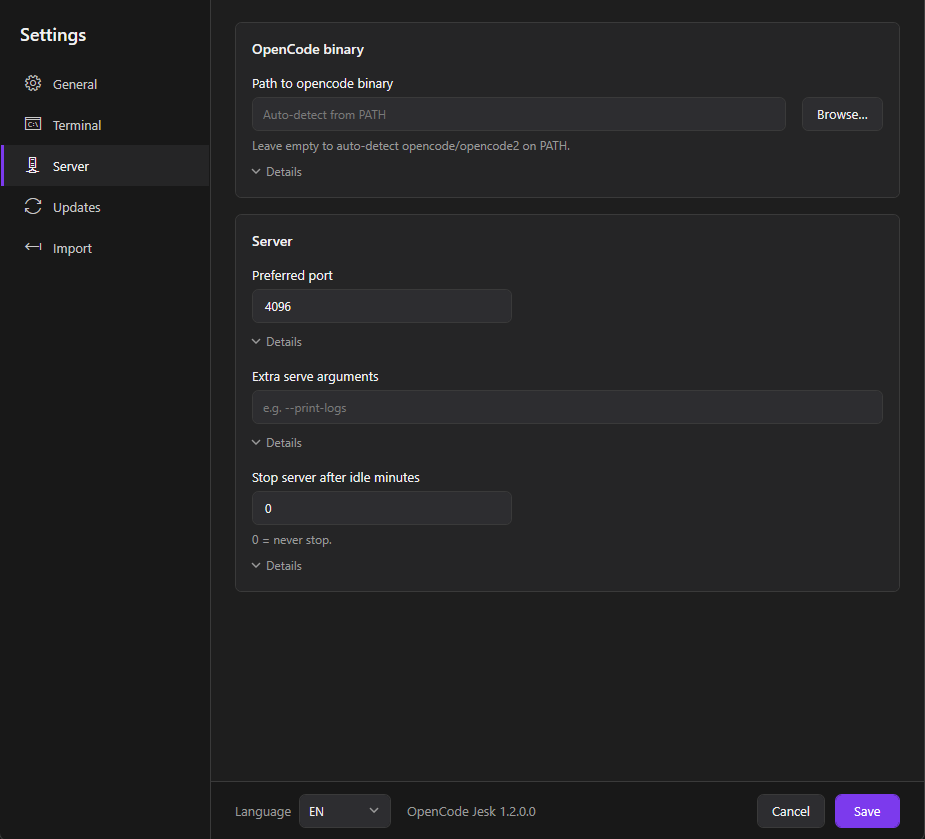Click the '0 = never stop.' hint text

point(291,540)
